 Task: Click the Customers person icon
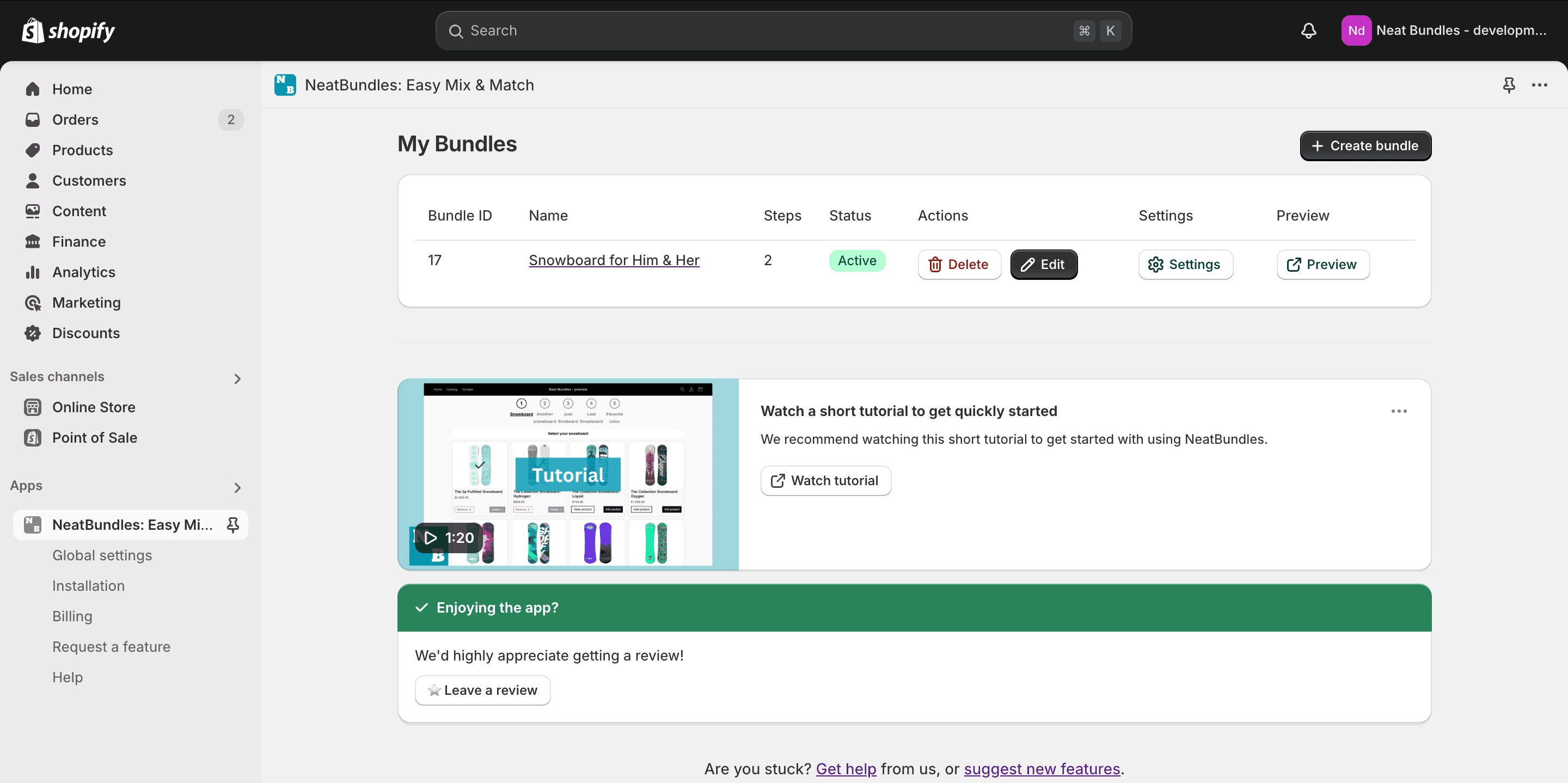(x=33, y=180)
